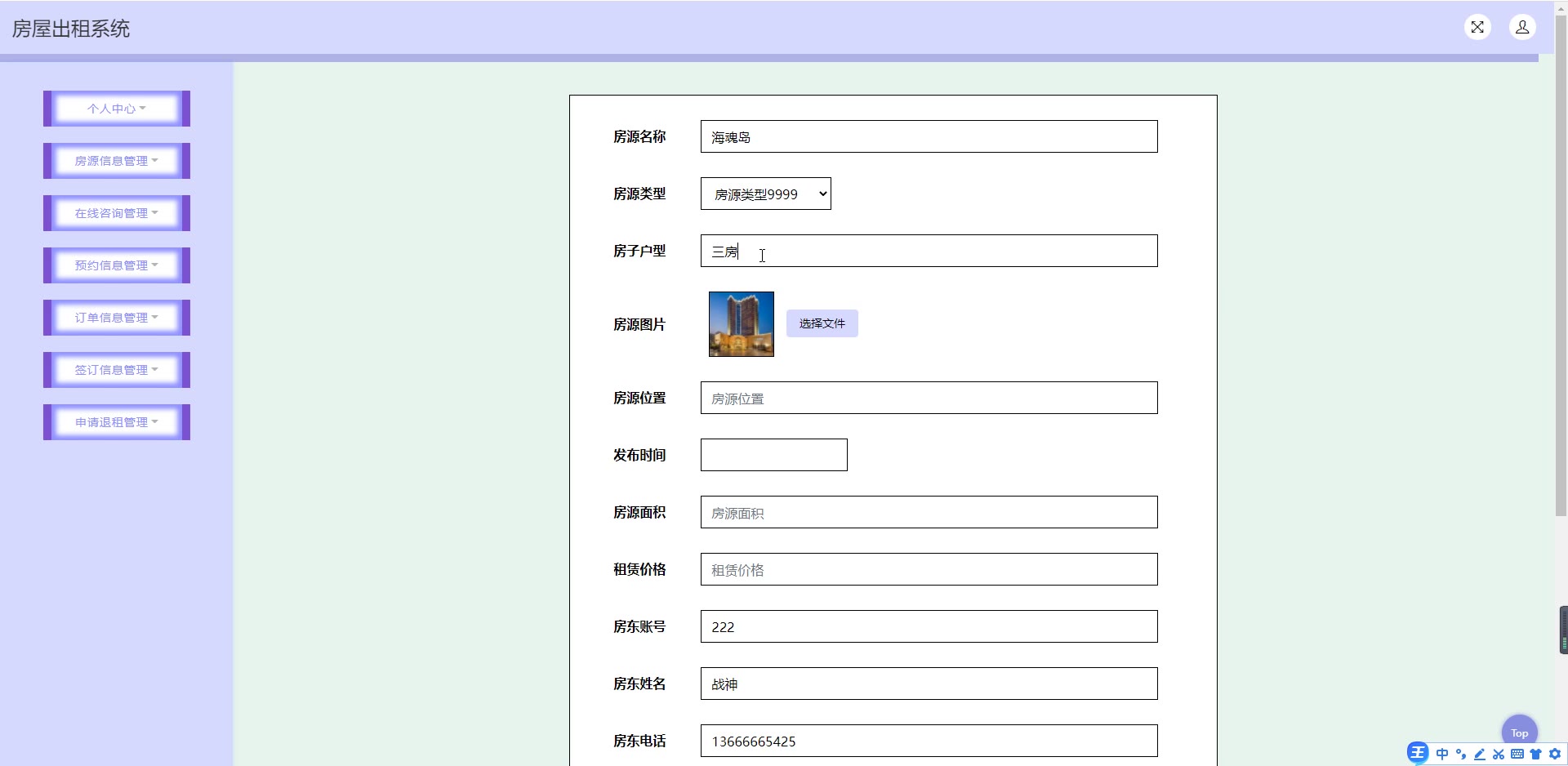Open the soft keyboard icon in IME bar

click(x=1517, y=754)
